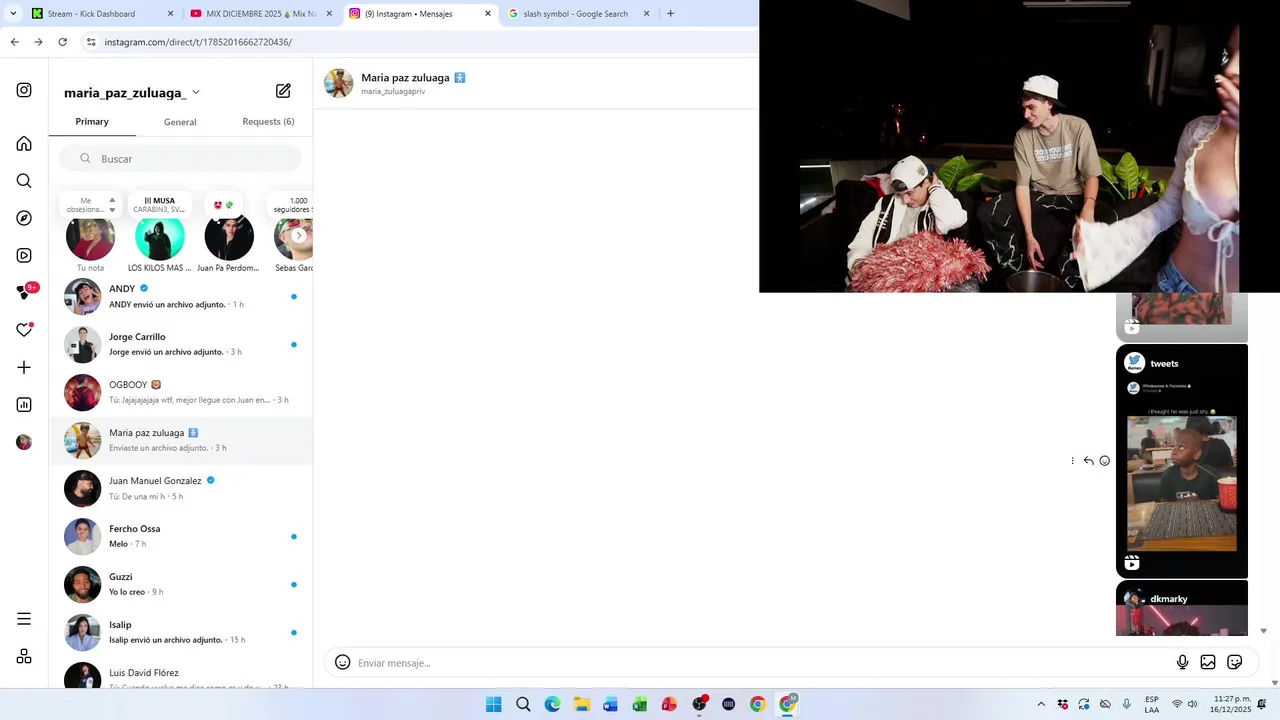
Task: Click address bar URL
Action: [198, 42]
